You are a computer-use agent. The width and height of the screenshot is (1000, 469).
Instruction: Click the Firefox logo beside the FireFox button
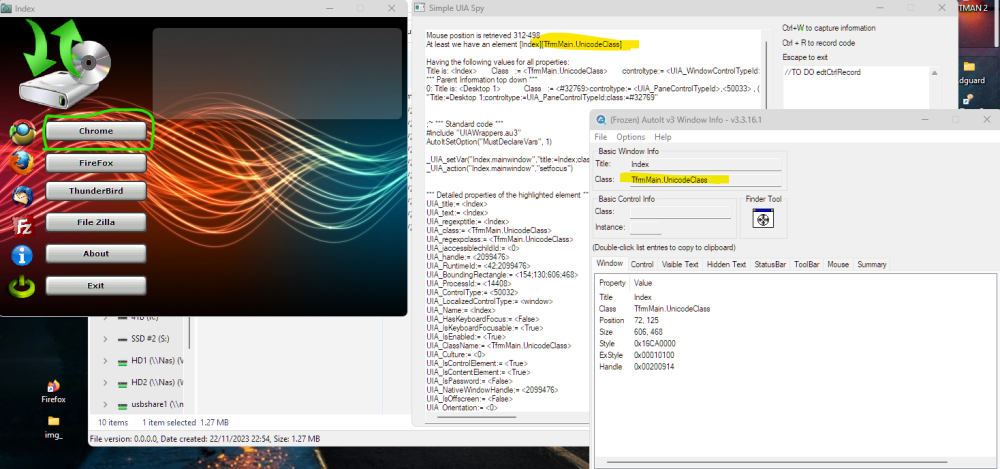point(21,163)
